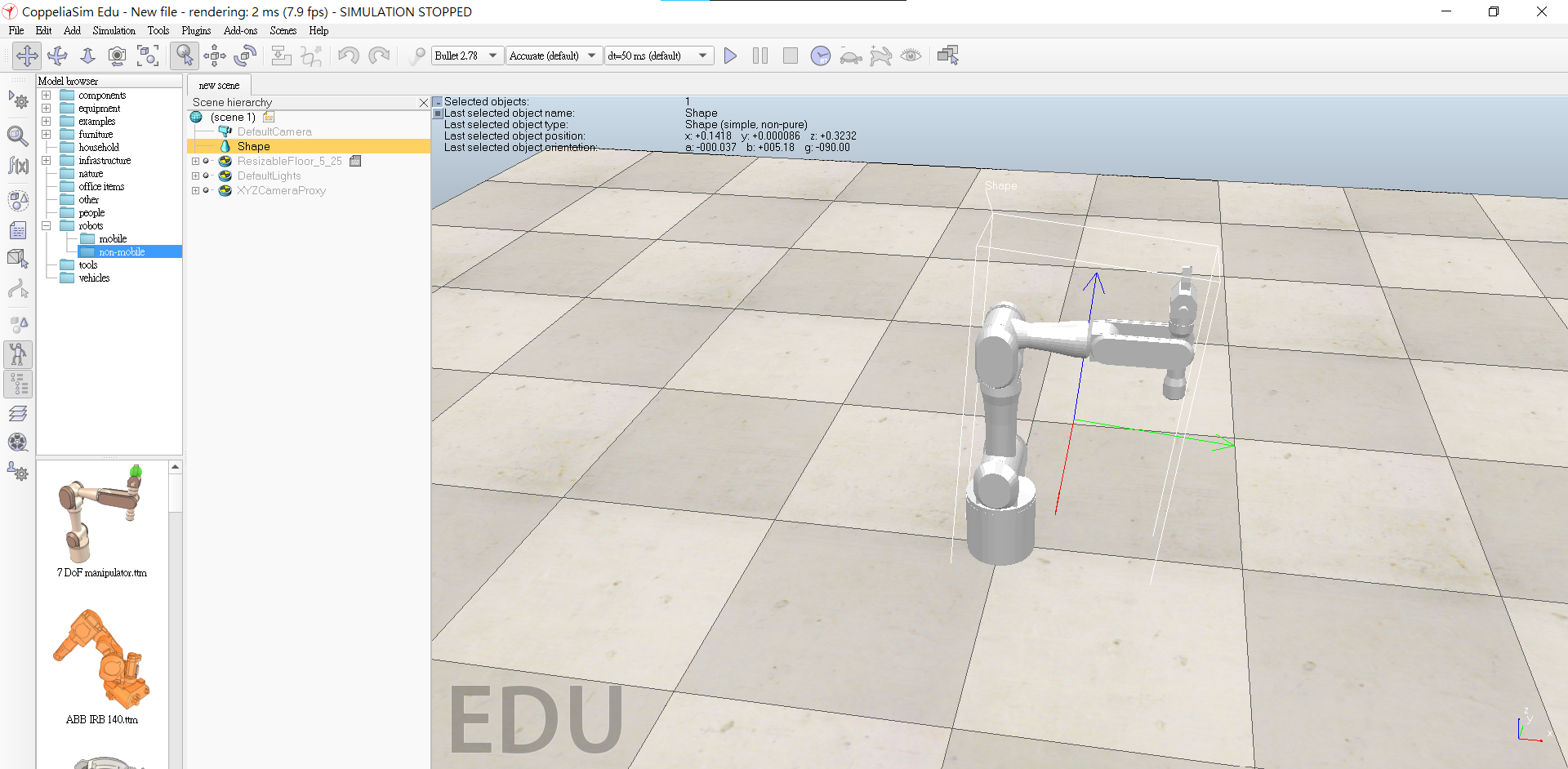Speed up simulation with rabbit icon
The width and height of the screenshot is (1568, 769).
coord(881,56)
